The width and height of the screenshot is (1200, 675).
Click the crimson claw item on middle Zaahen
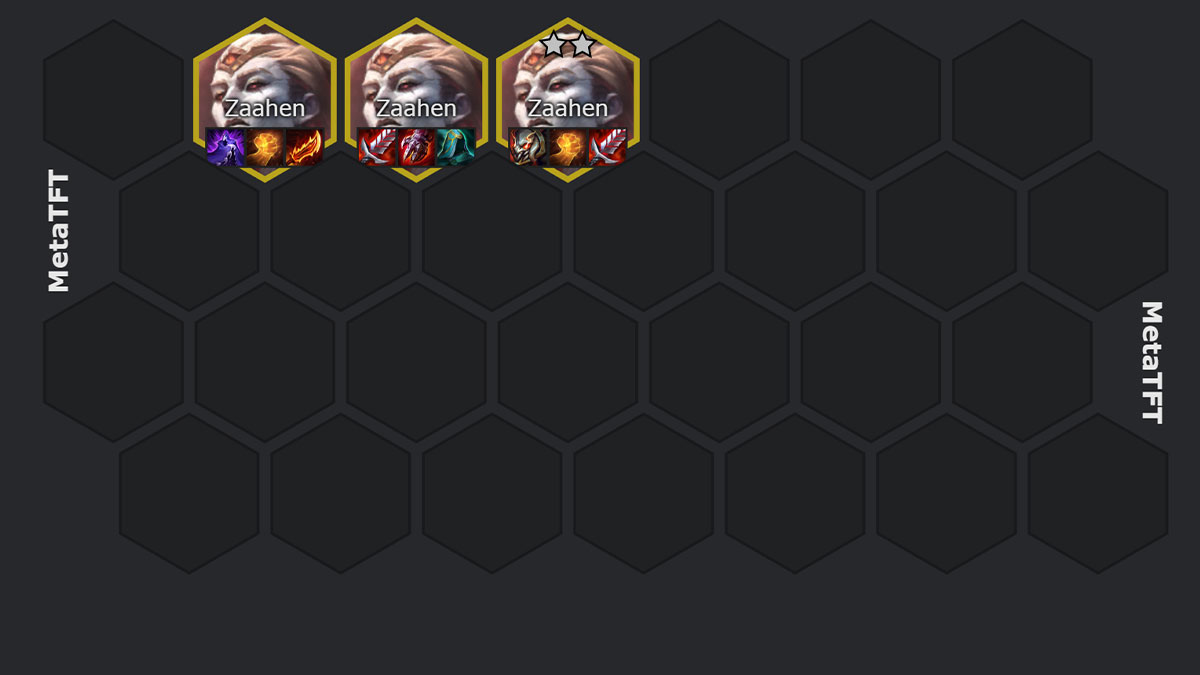(x=417, y=147)
